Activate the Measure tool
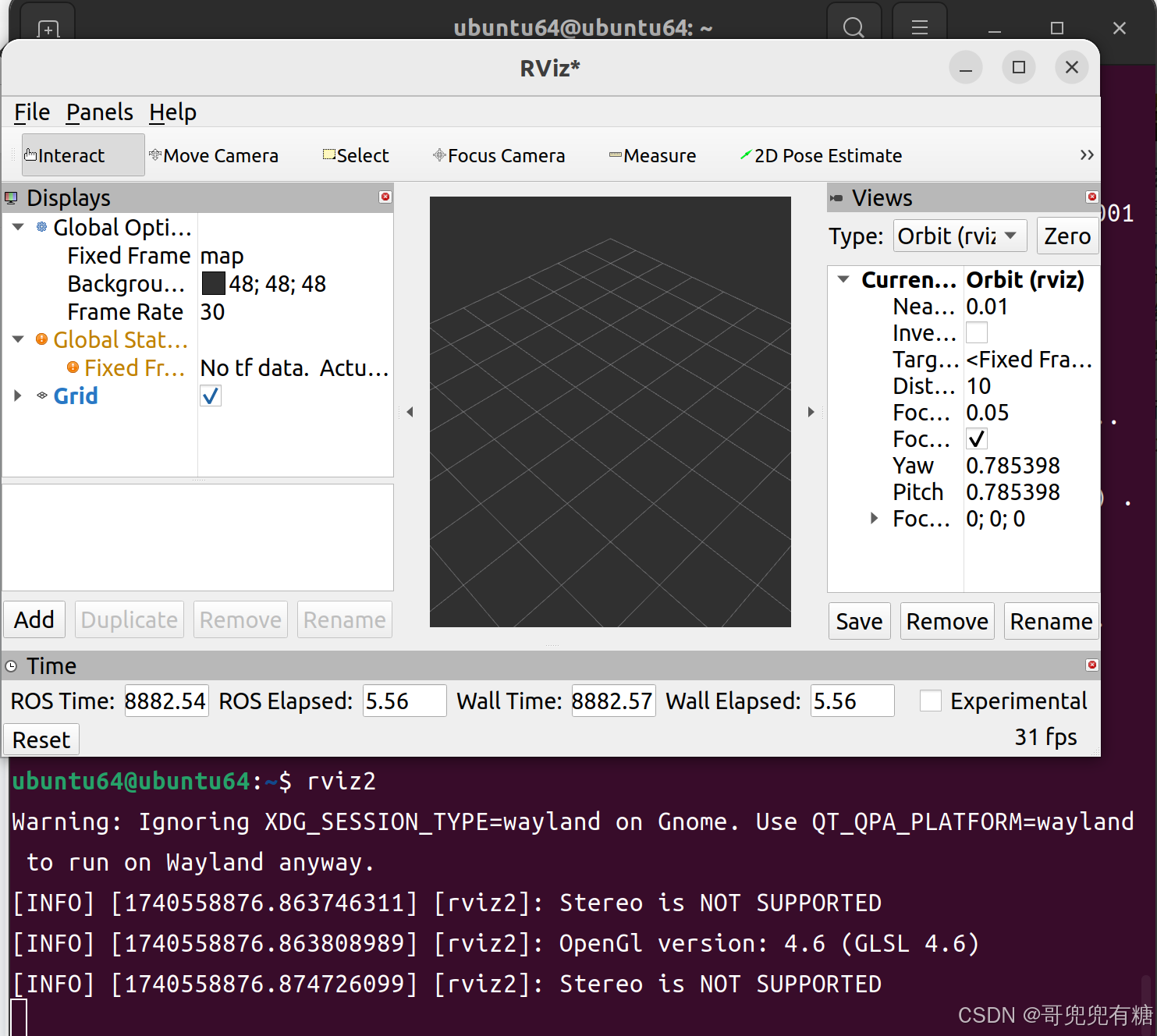Viewport: 1157px width, 1036px height. 654,154
